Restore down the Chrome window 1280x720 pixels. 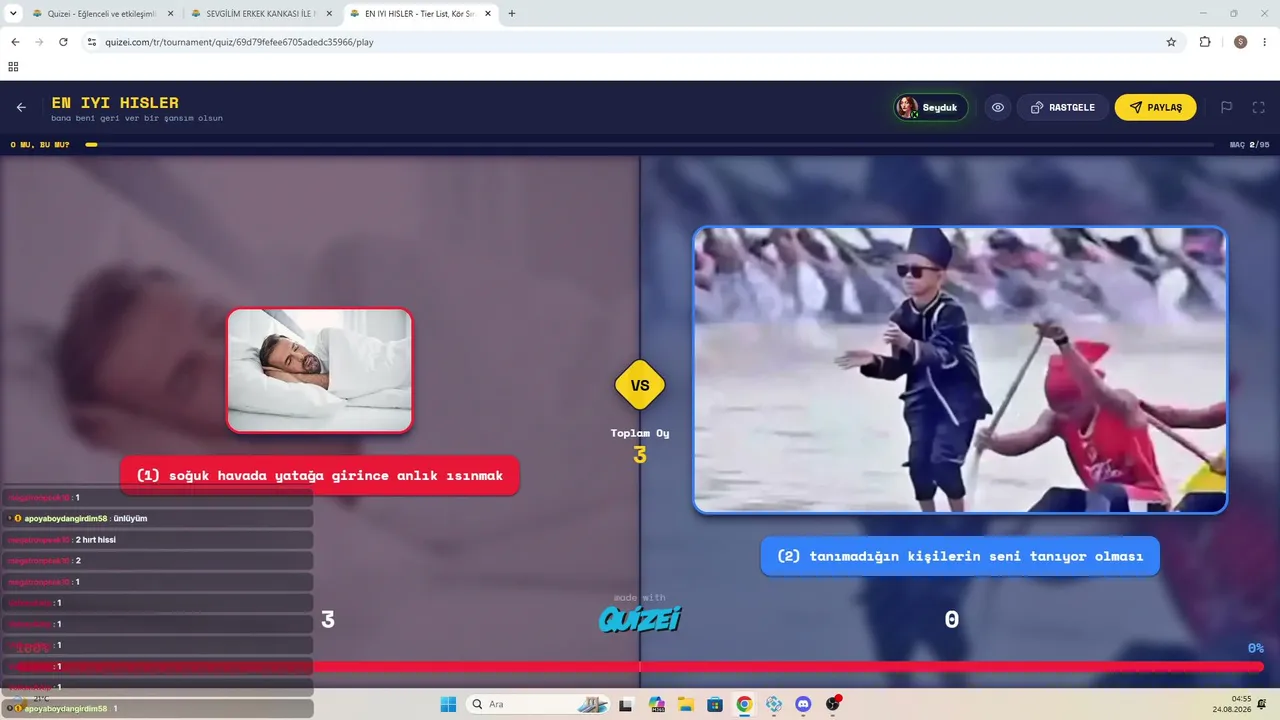[1234, 14]
